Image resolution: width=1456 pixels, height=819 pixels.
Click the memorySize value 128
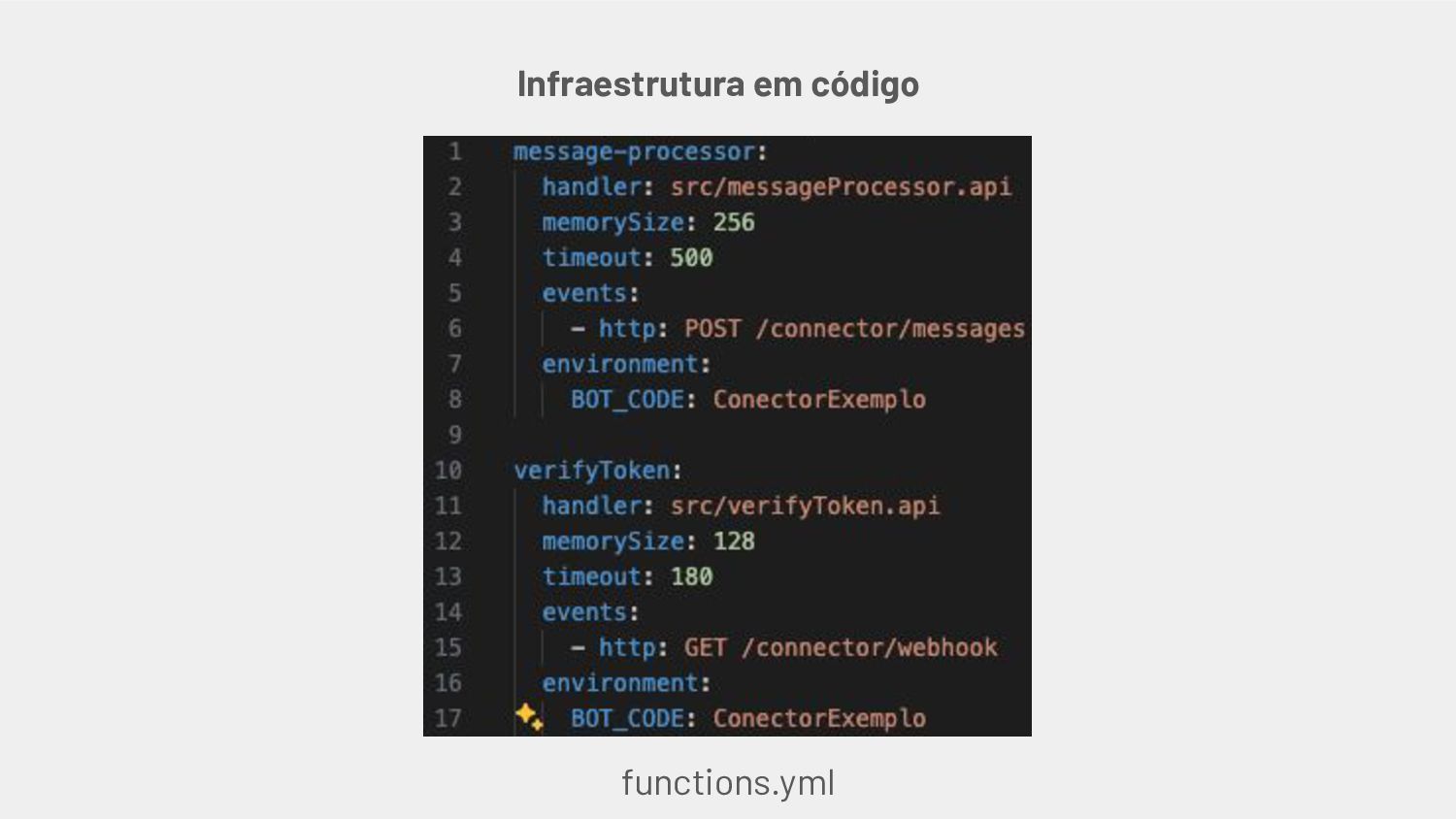734,541
